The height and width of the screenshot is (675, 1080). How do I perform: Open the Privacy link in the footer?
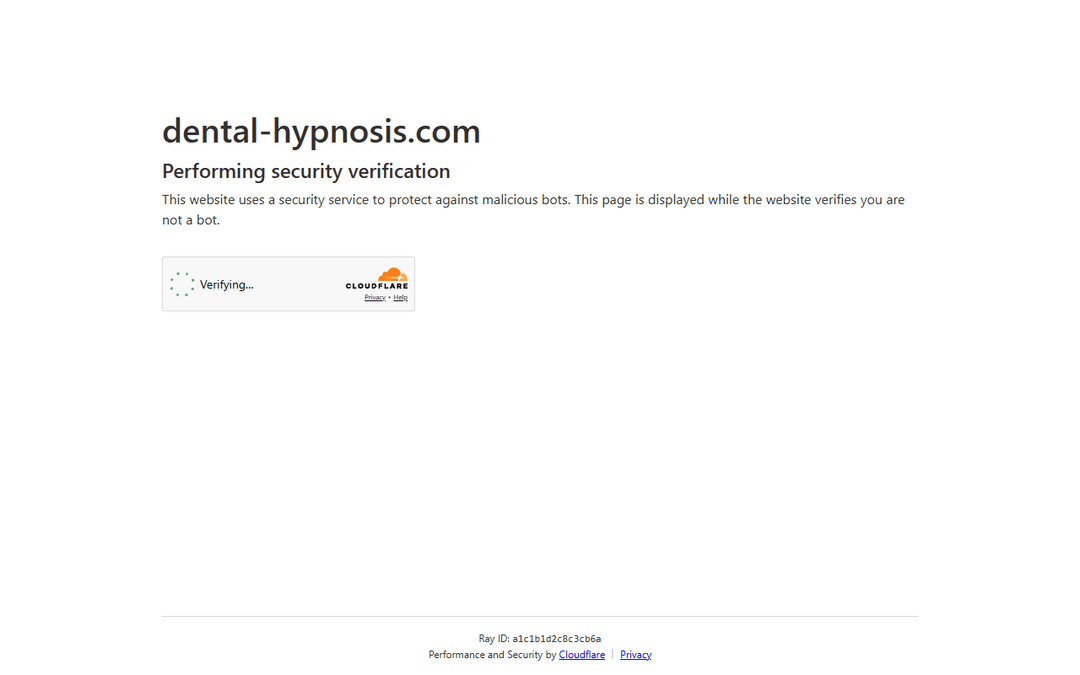pos(635,654)
